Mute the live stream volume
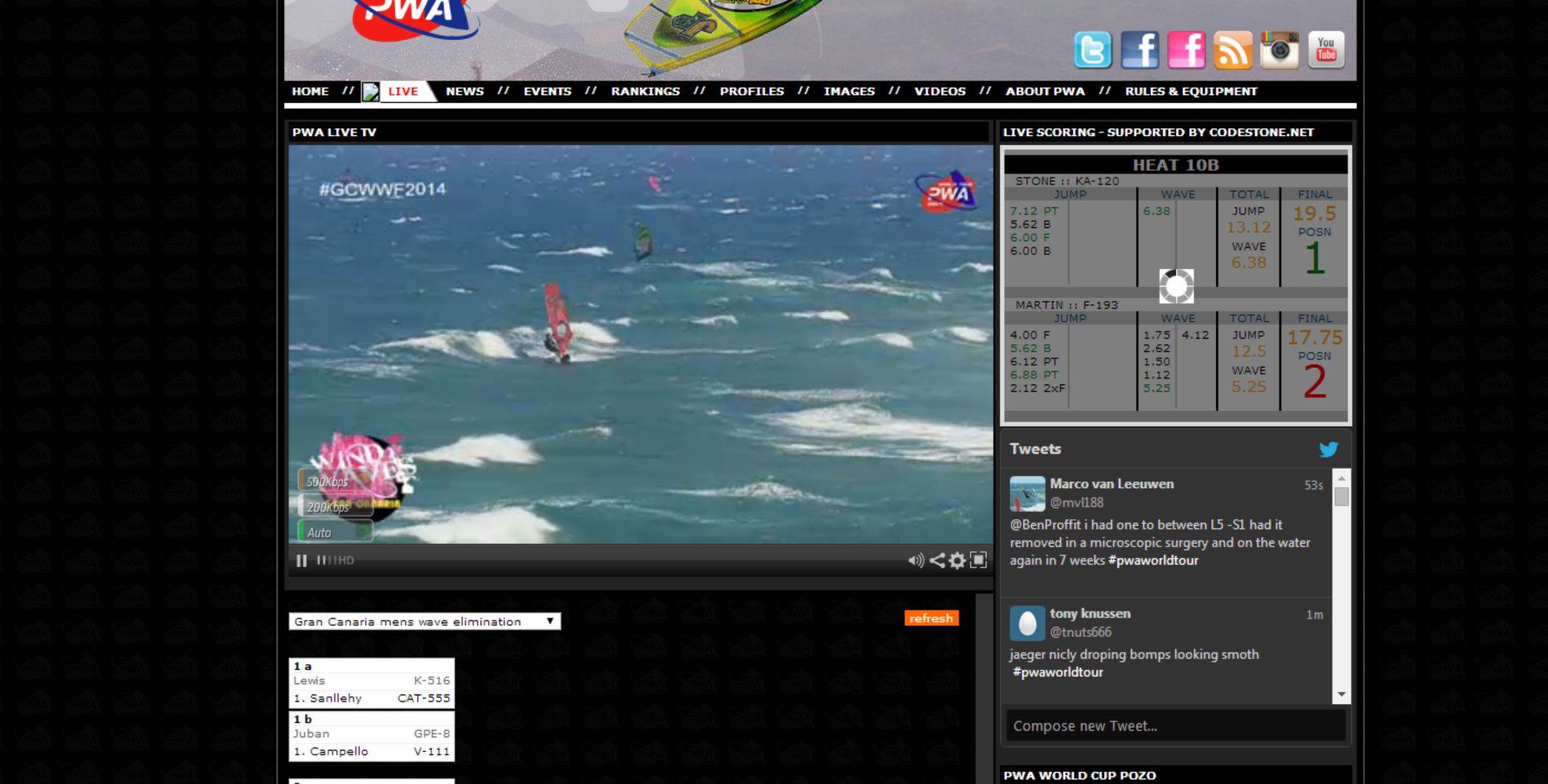Viewport: 1548px width, 784px height. click(x=916, y=560)
